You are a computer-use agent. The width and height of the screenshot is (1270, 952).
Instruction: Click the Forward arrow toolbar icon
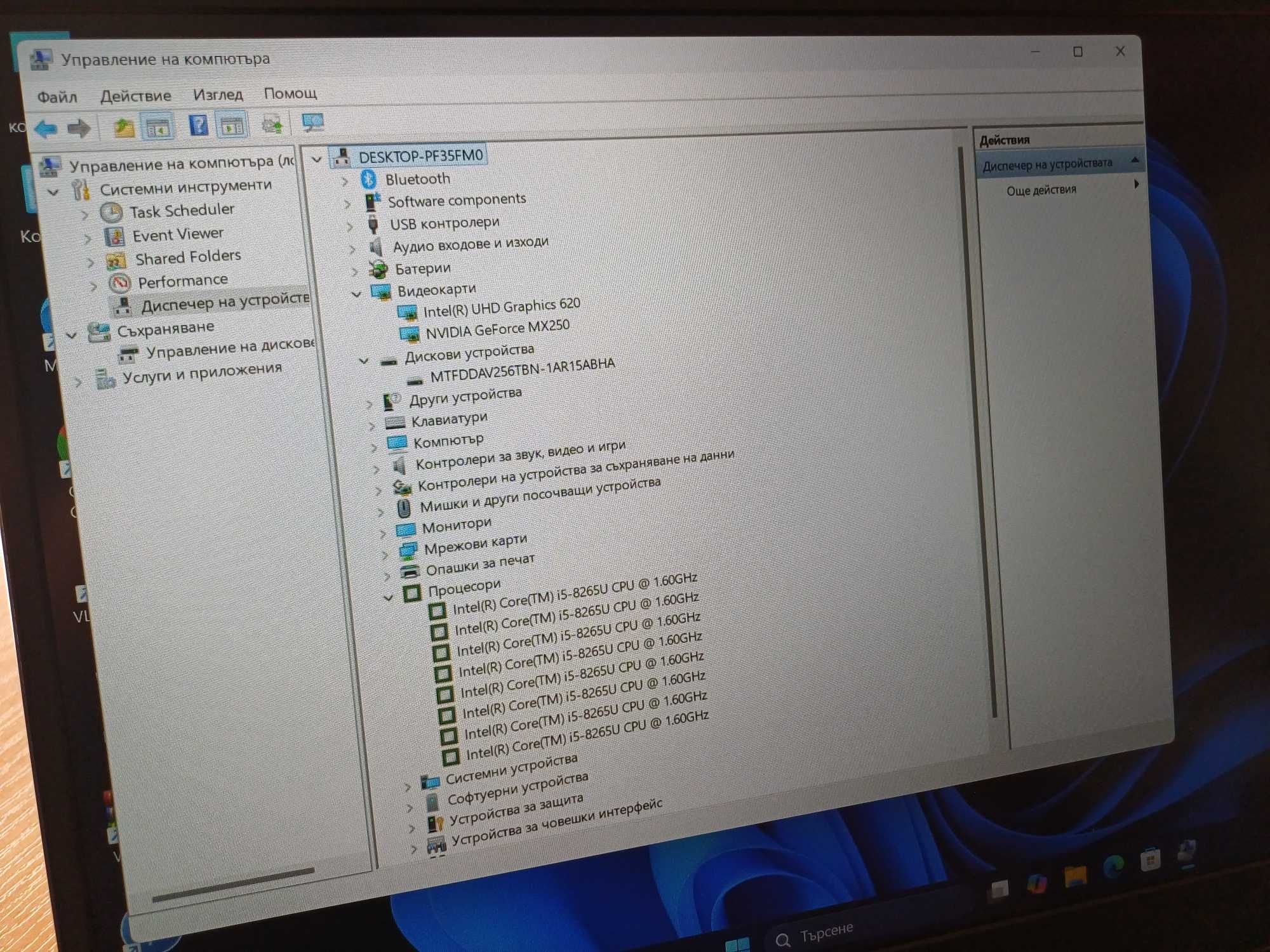(x=79, y=128)
